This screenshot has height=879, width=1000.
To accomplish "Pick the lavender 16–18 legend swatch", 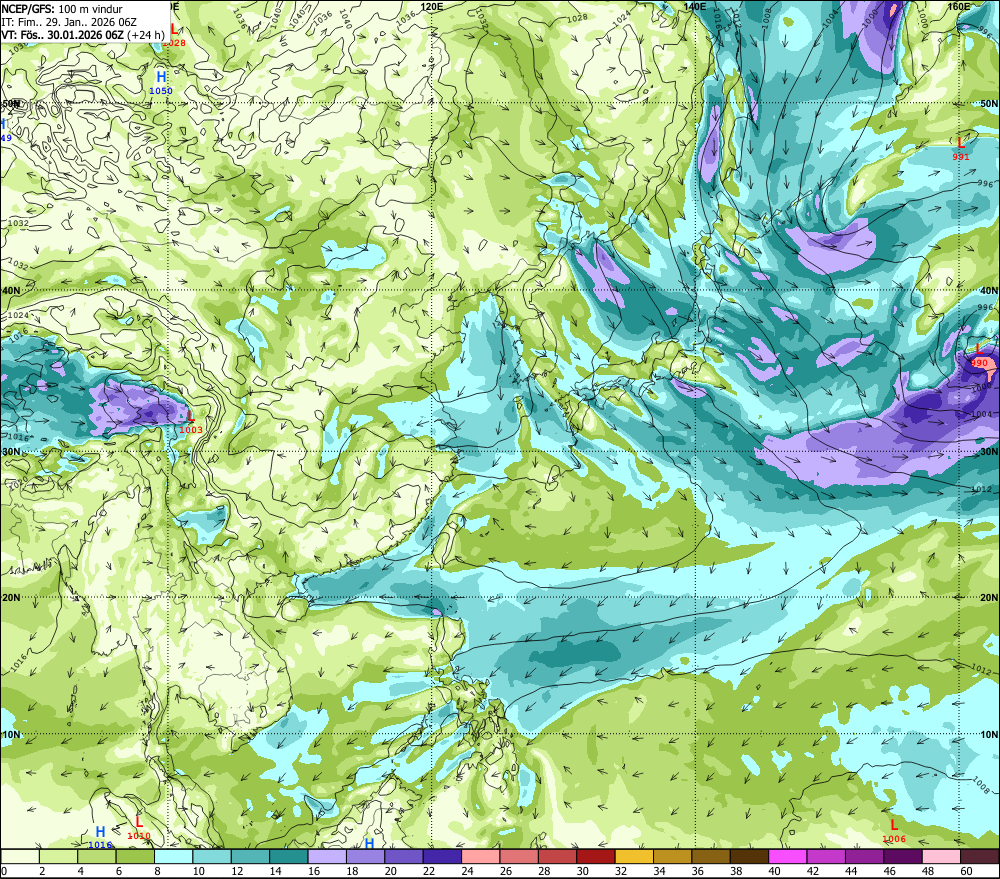I will click(x=327, y=856).
